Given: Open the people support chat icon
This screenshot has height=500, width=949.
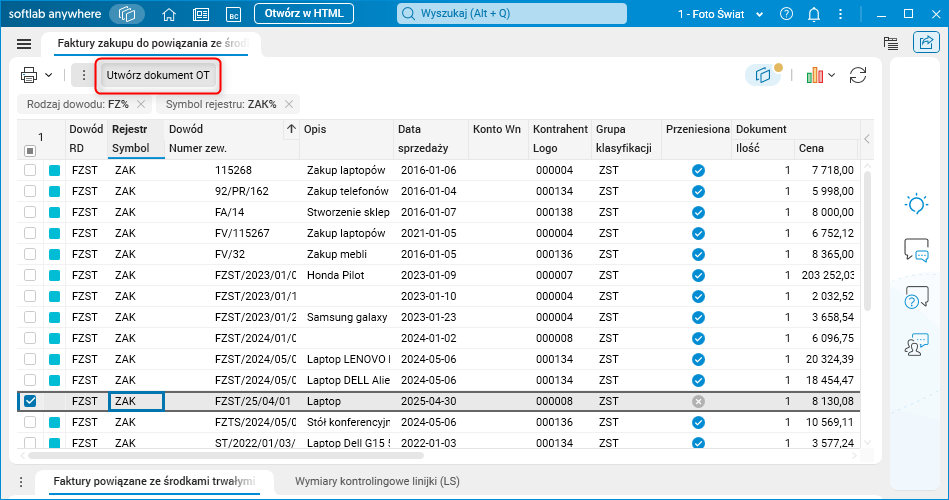Looking at the screenshot, I should (916, 344).
